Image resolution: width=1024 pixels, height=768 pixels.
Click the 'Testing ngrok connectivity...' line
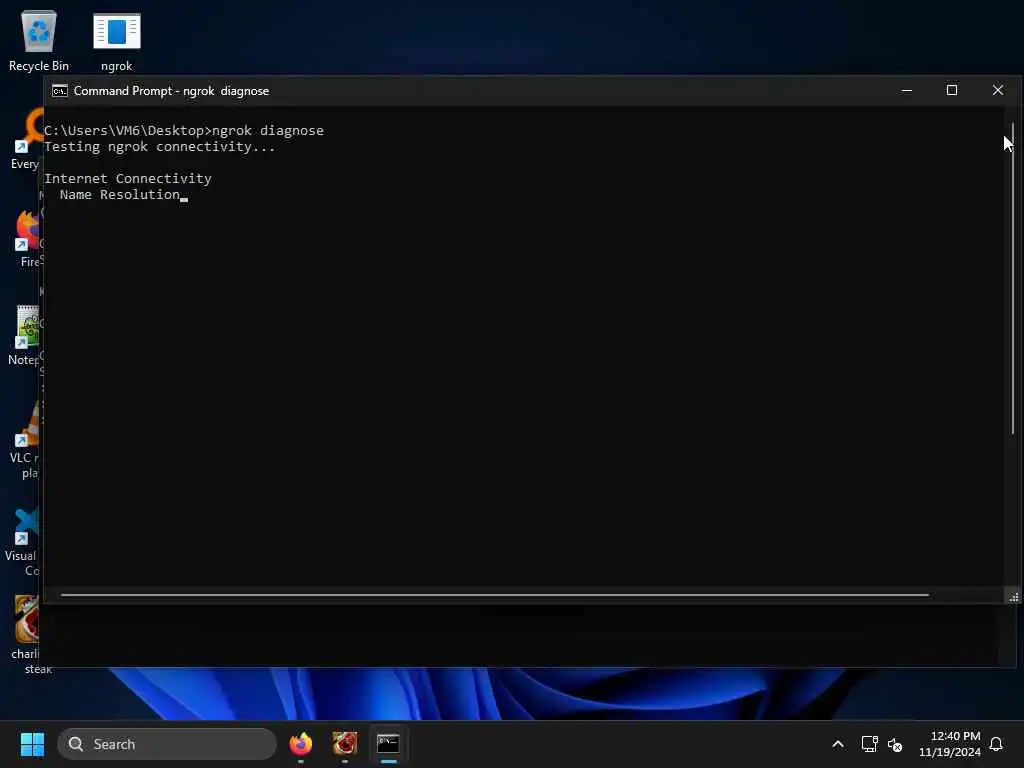click(159, 147)
